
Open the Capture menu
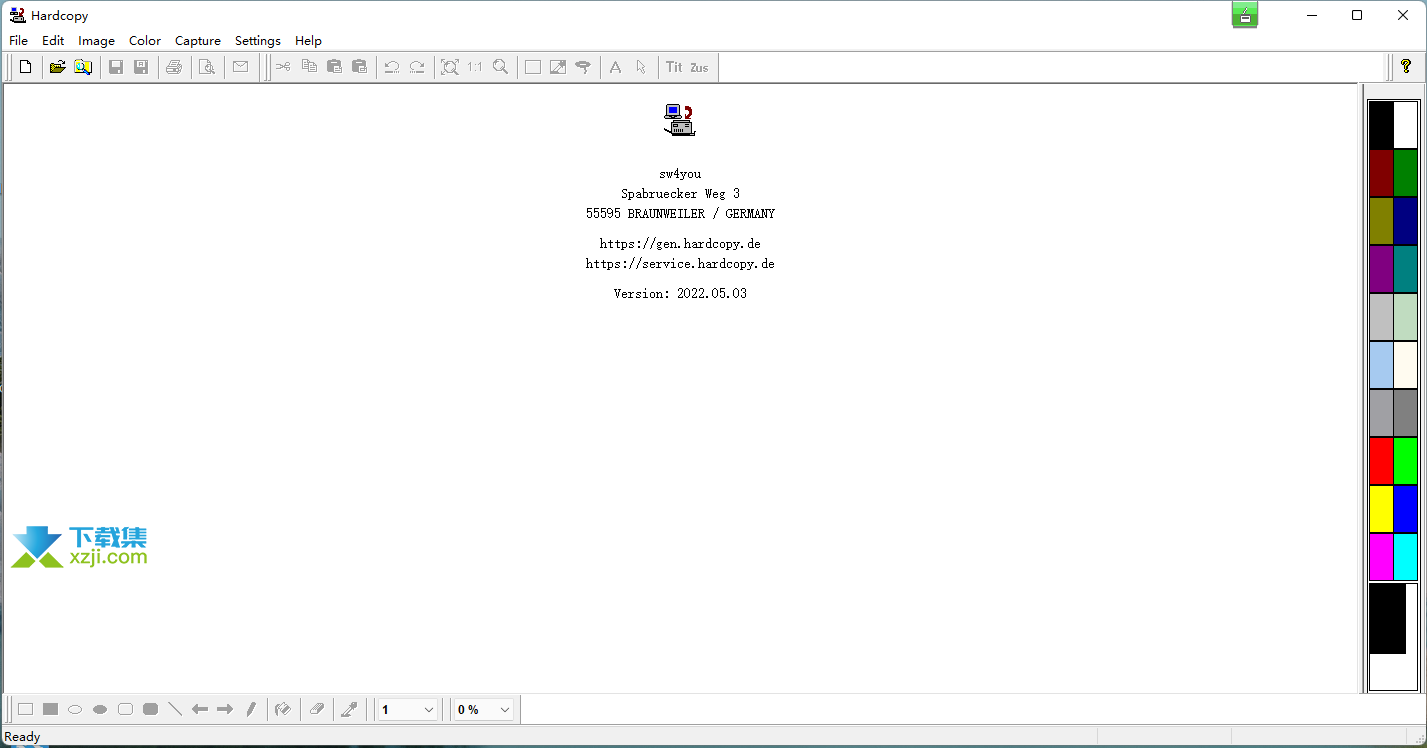click(x=198, y=41)
